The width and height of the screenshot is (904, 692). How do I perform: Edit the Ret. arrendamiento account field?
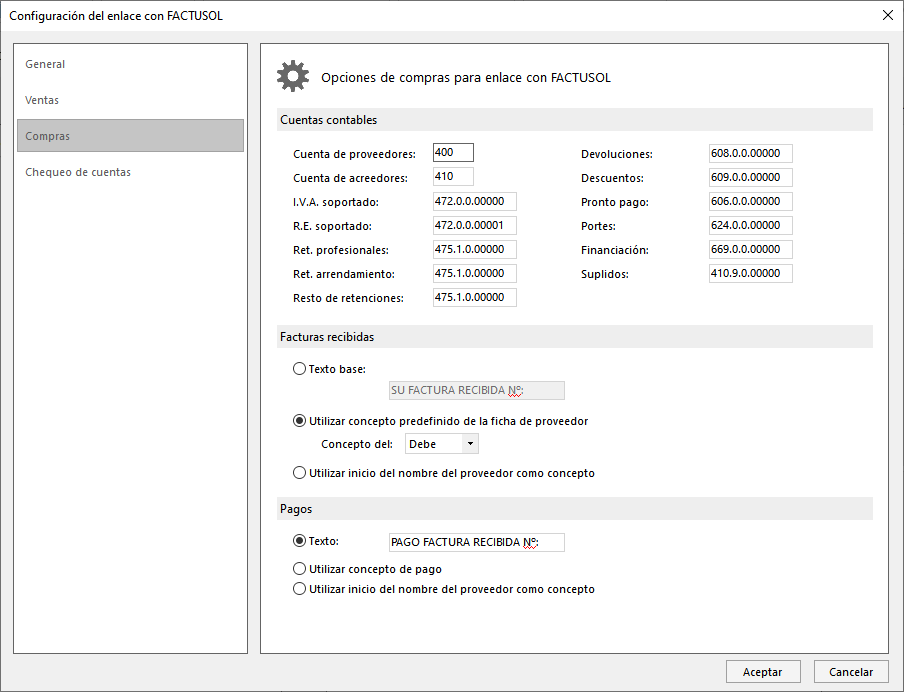click(x=474, y=273)
